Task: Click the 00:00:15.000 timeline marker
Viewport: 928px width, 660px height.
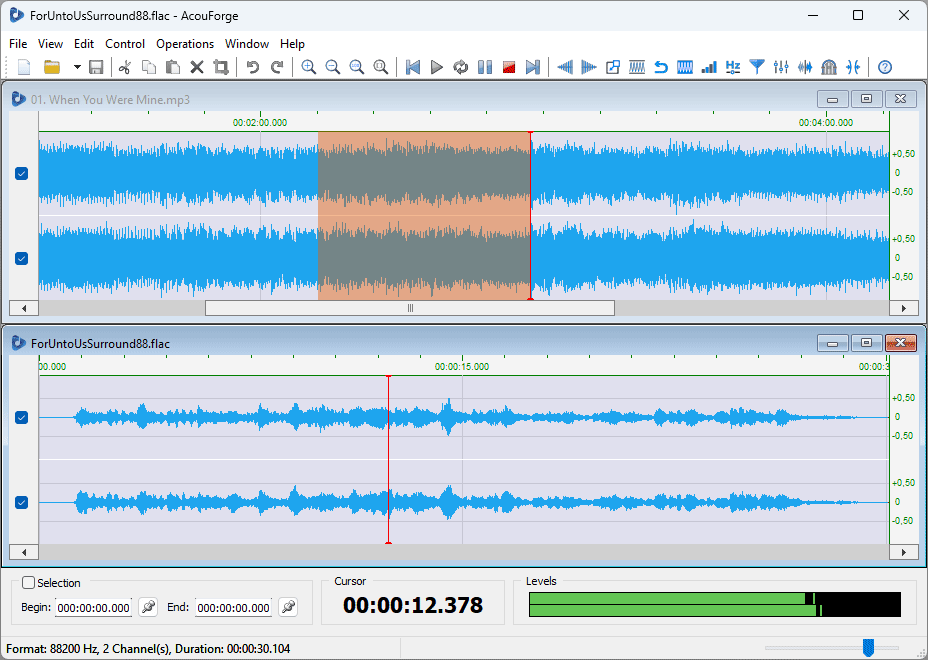Action: [x=462, y=366]
